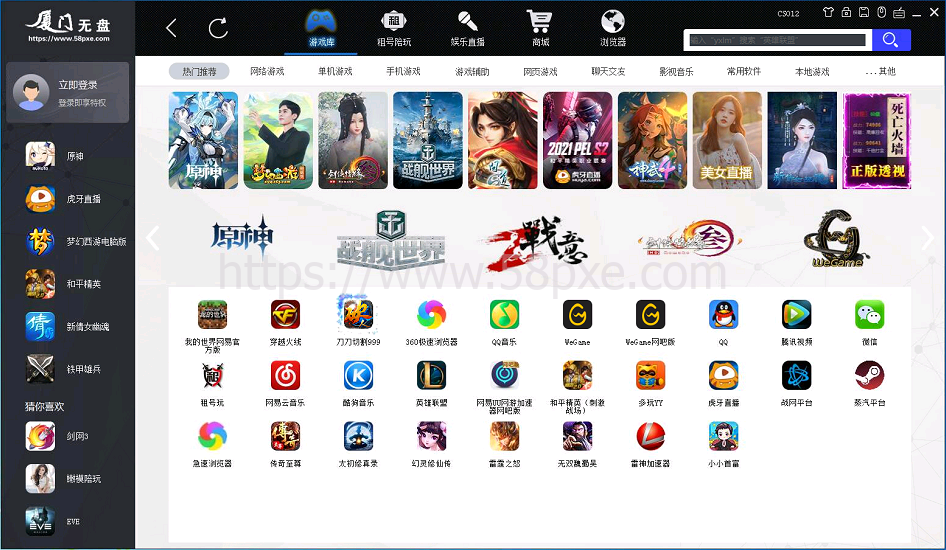Go back with the left arrow
Viewport: 946px width, 550px height.
pos(171,28)
